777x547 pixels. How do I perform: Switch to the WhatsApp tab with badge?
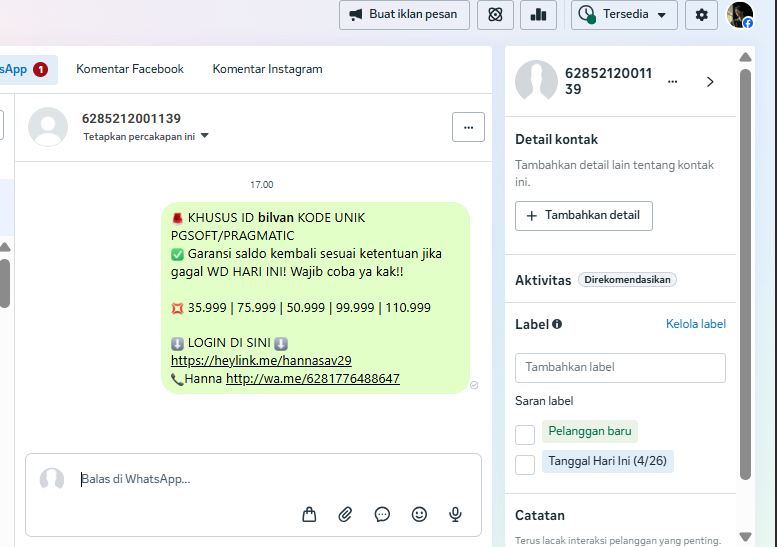pos(27,69)
